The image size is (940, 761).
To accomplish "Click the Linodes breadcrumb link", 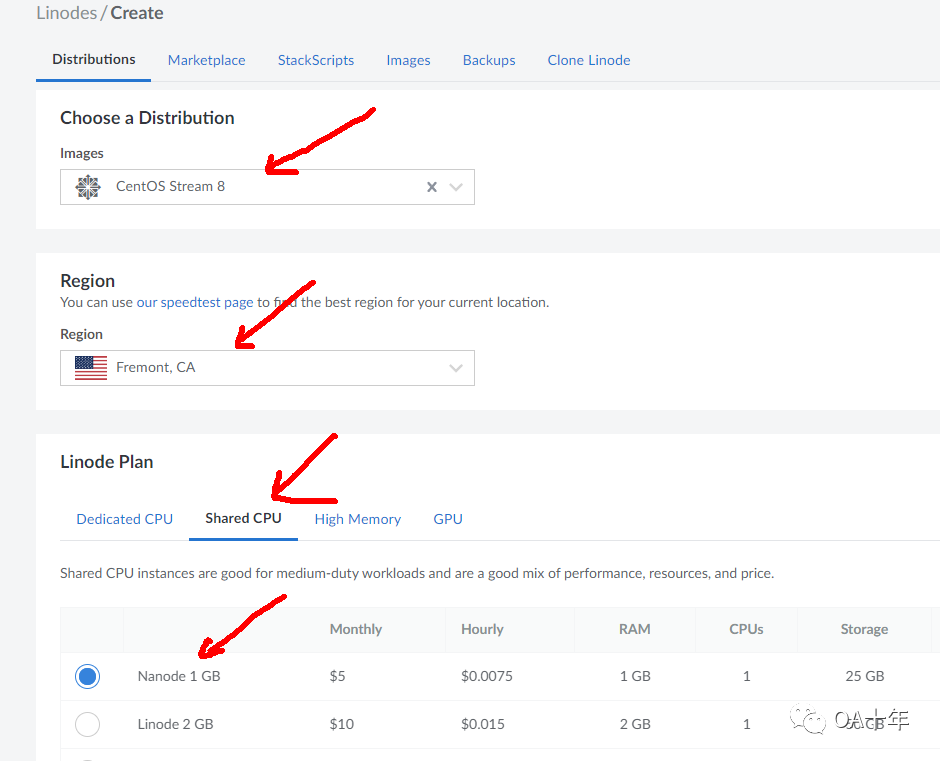I will (67, 13).
